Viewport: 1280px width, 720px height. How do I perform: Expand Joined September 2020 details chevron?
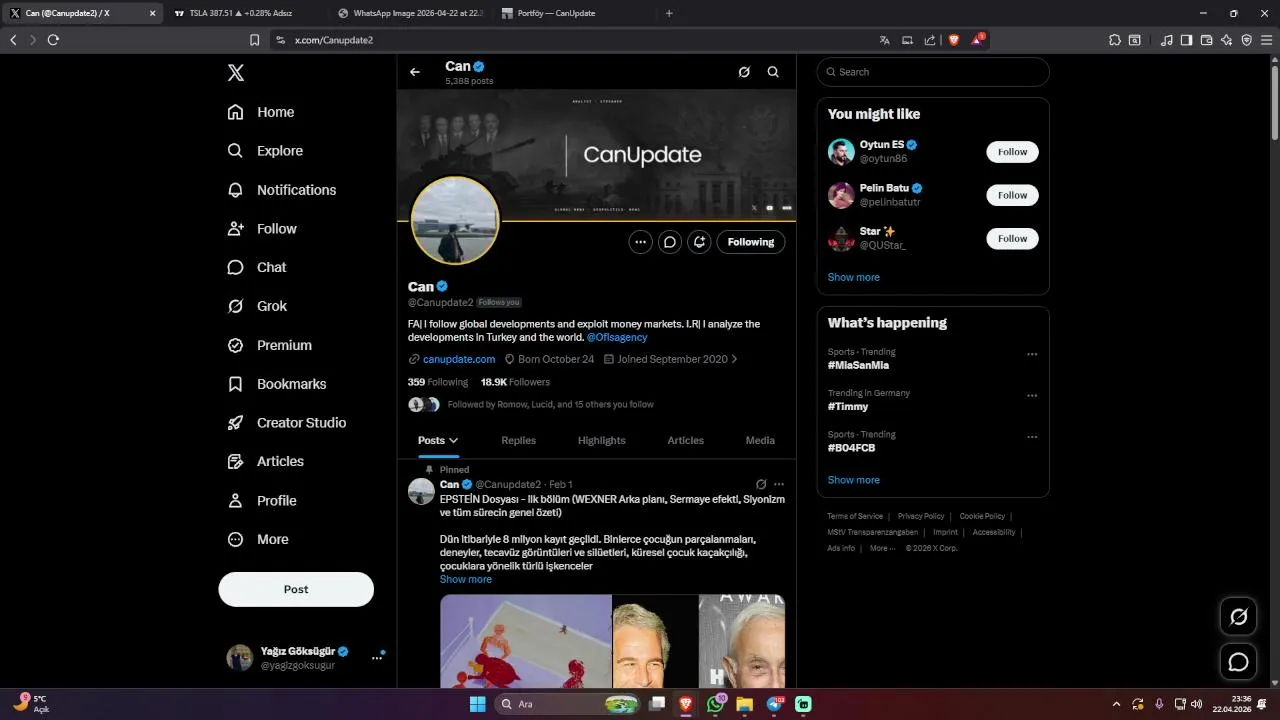pyautogui.click(x=735, y=359)
